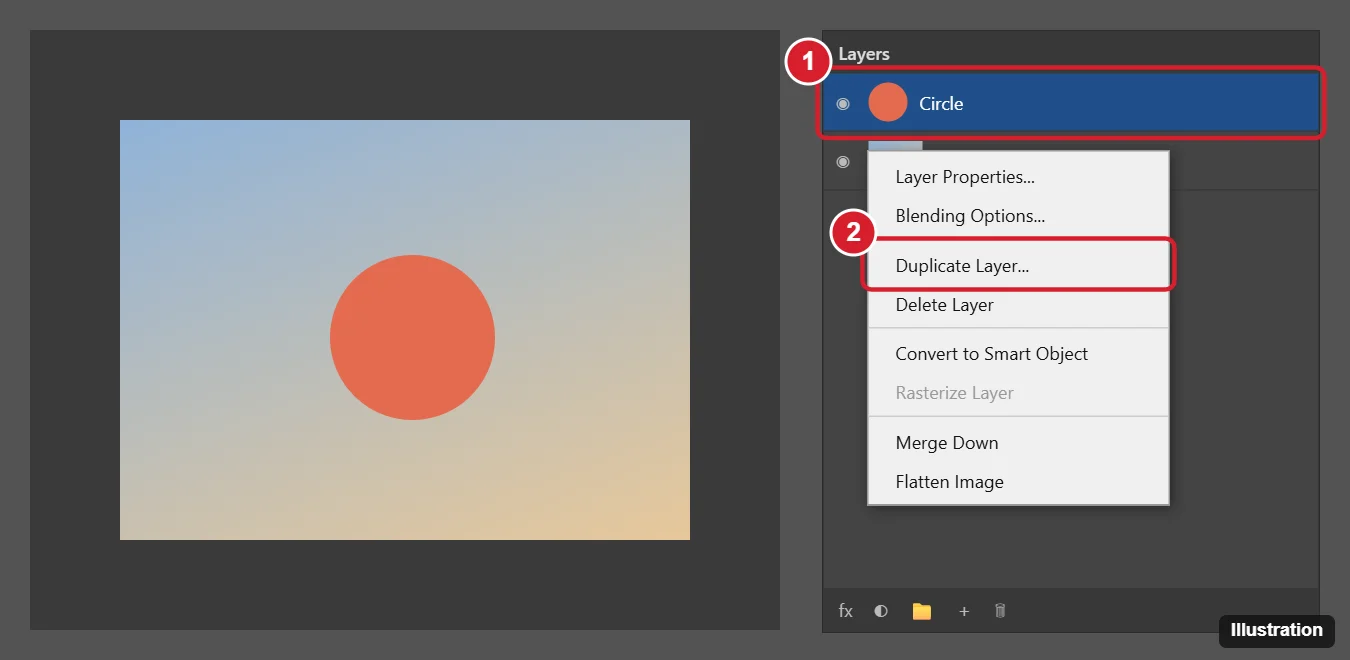Choose Delete Layer menu entry
Screen dimensions: 1350x660
click(1018, 305)
